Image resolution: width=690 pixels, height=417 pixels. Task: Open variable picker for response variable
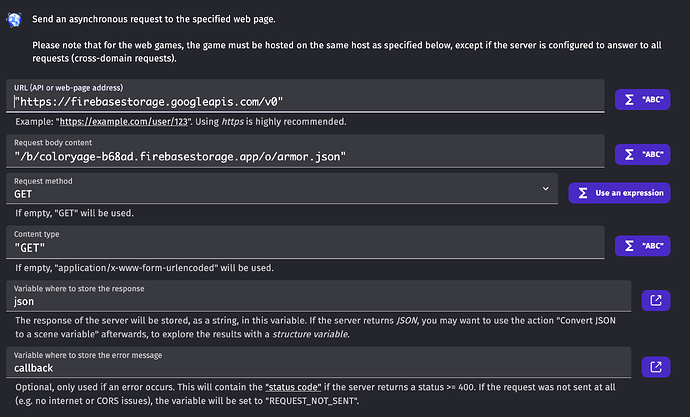click(656, 300)
